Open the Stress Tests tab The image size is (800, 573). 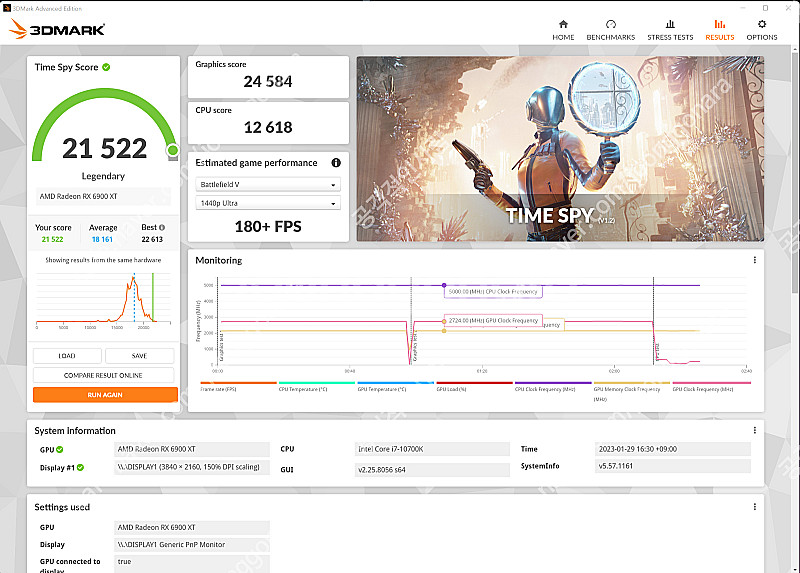click(x=670, y=30)
